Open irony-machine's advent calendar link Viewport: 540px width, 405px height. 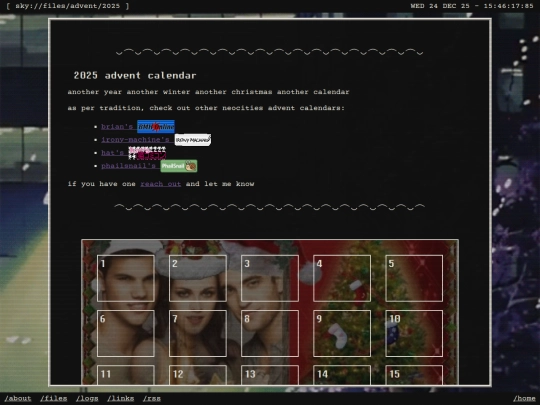tap(135, 139)
